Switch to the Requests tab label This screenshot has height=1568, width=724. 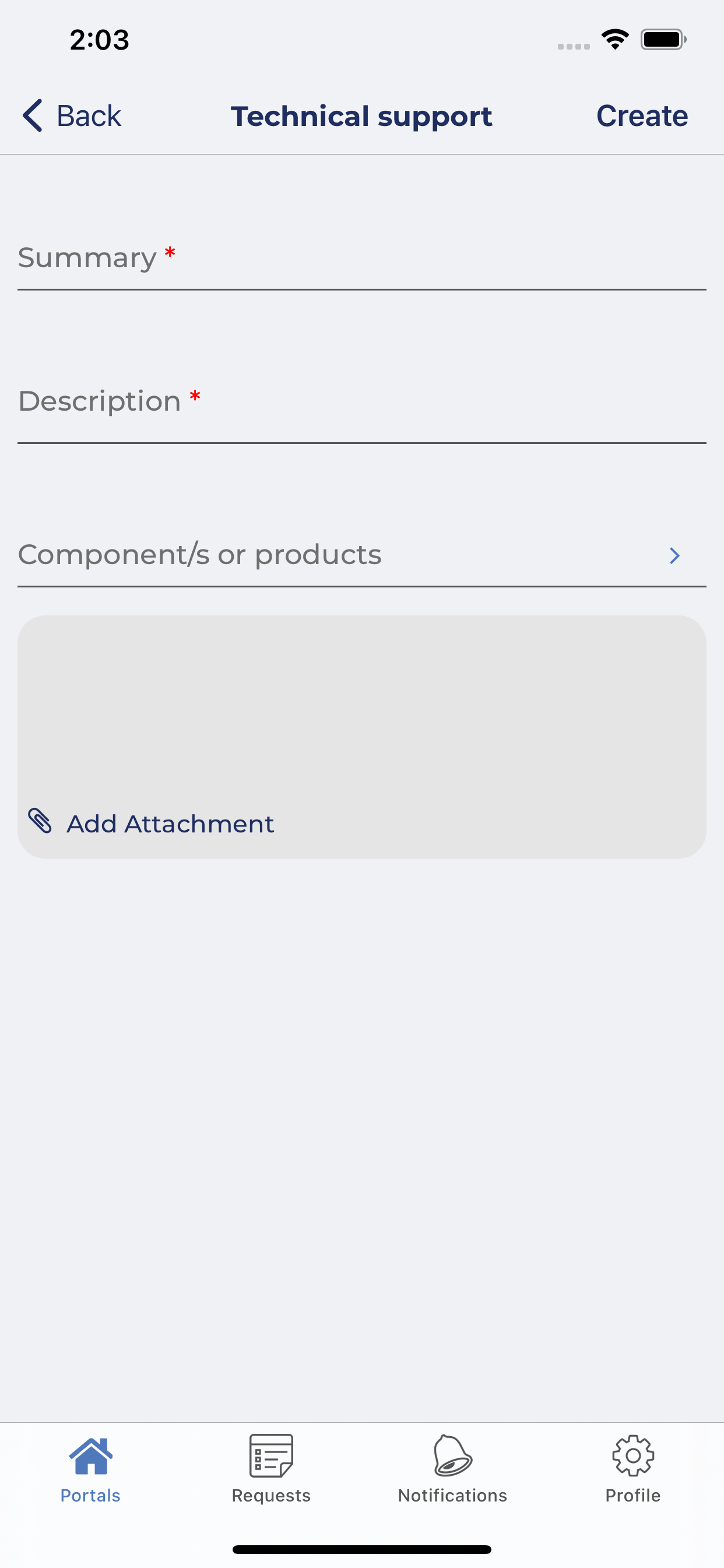point(271,1496)
